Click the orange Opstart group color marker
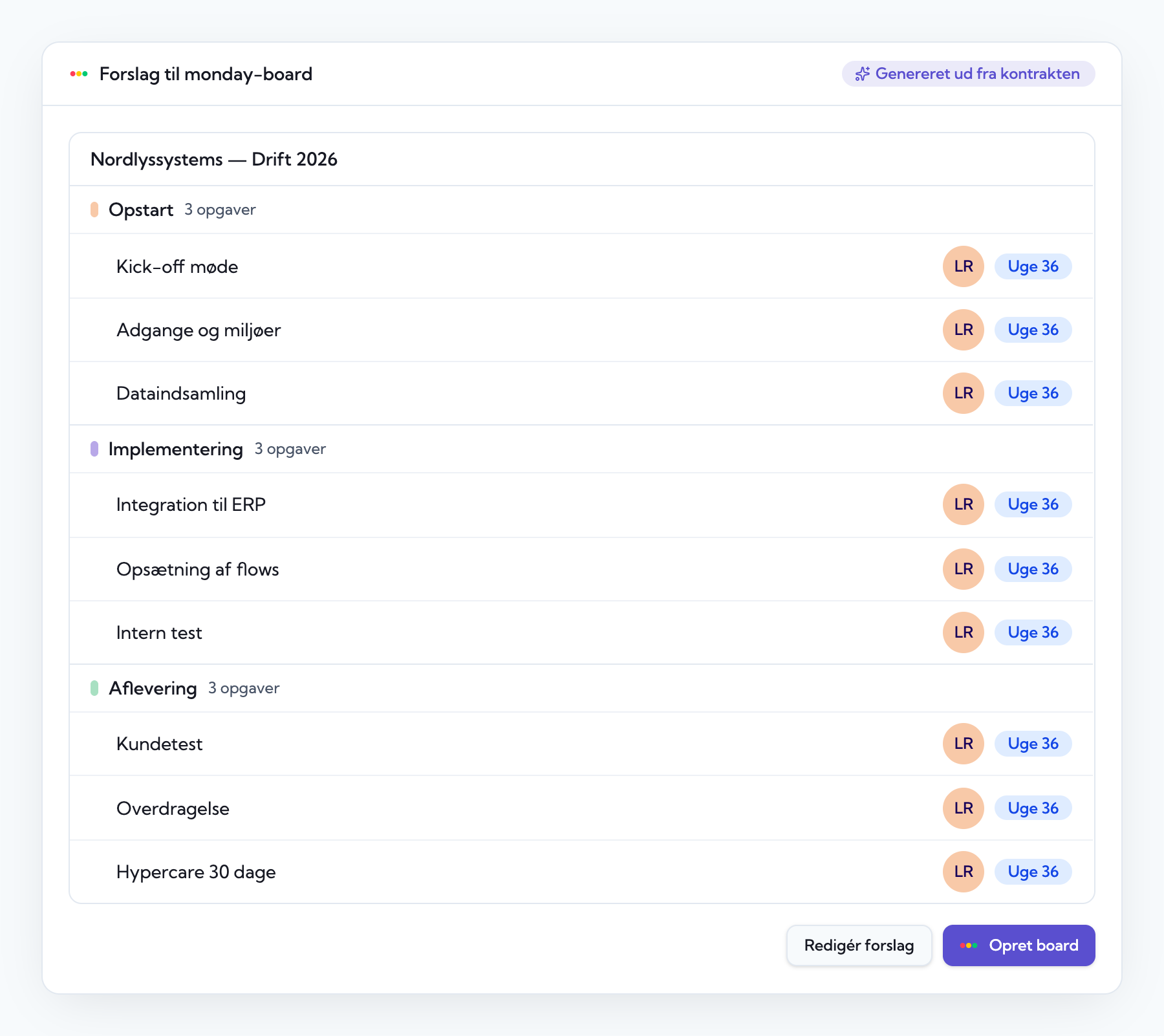The image size is (1164, 1036). click(x=94, y=210)
